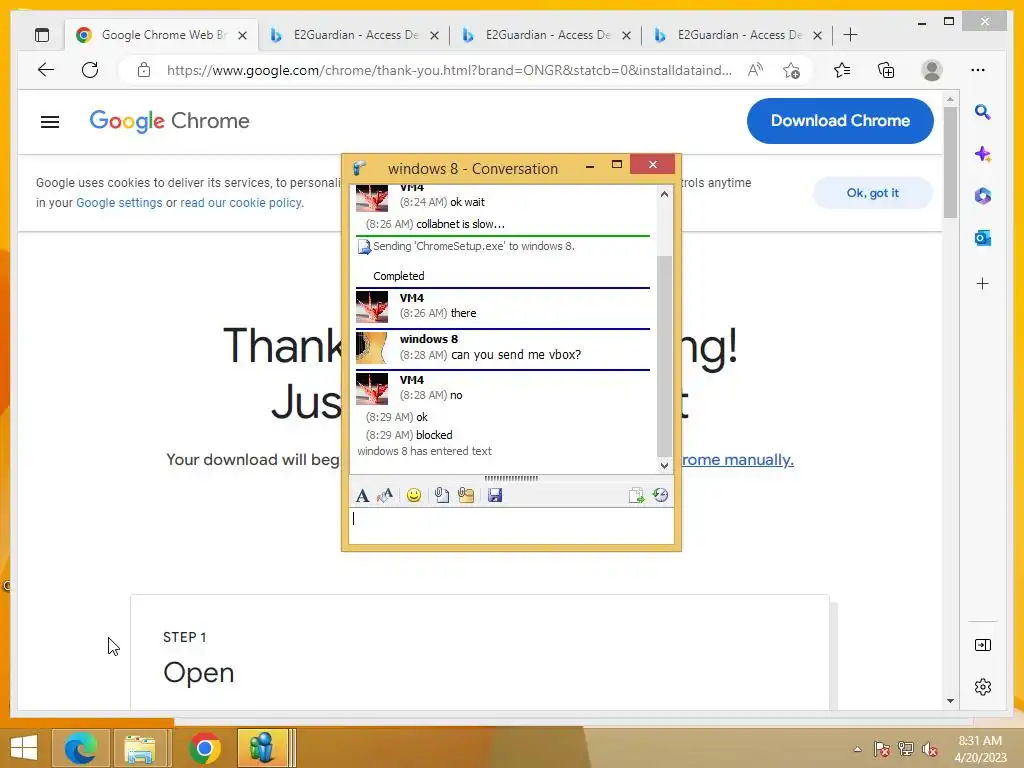
Task: Attach a file with paperclip icon
Action: click(x=441, y=496)
